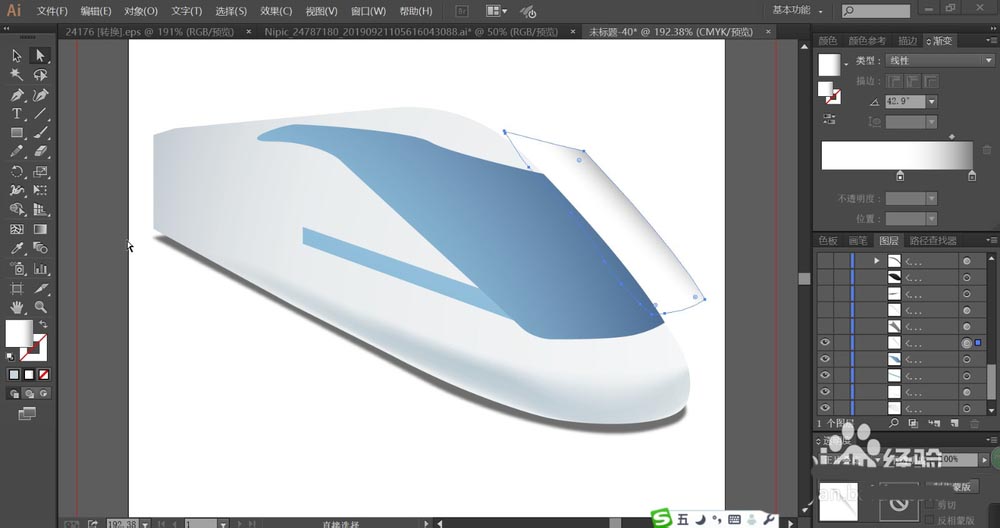Select the Column Graph tool
Viewport: 1000px width, 528px height.
pyautogui.click(x=40, y=268)
